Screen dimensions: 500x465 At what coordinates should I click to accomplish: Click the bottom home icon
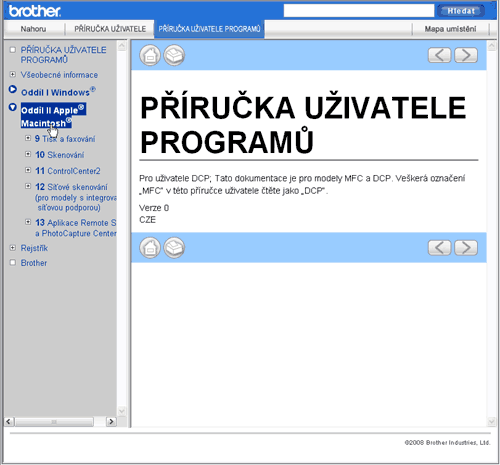150,248
